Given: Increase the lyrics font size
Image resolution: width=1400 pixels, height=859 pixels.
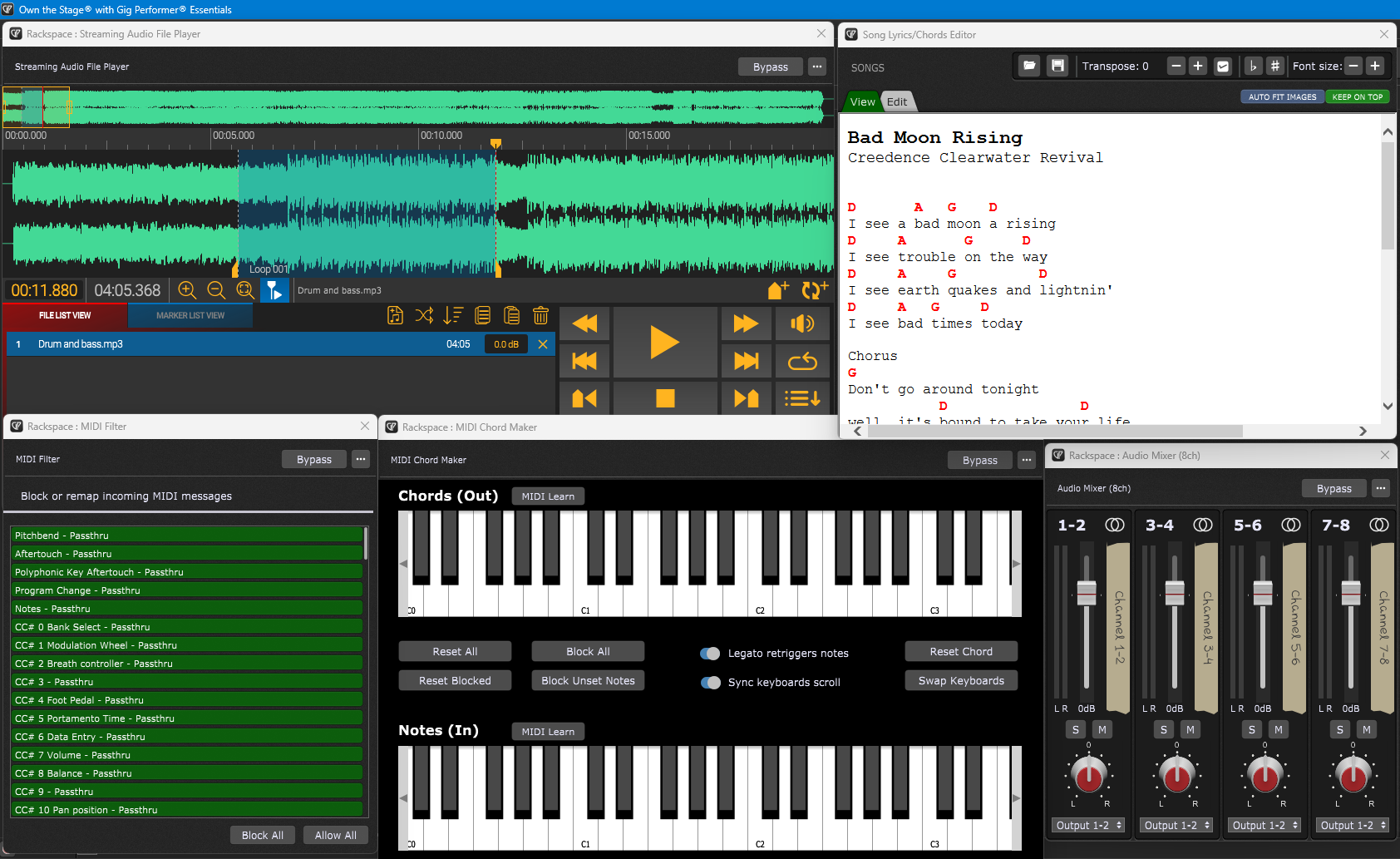Looking at the screenshot, I should point(1375,66).
